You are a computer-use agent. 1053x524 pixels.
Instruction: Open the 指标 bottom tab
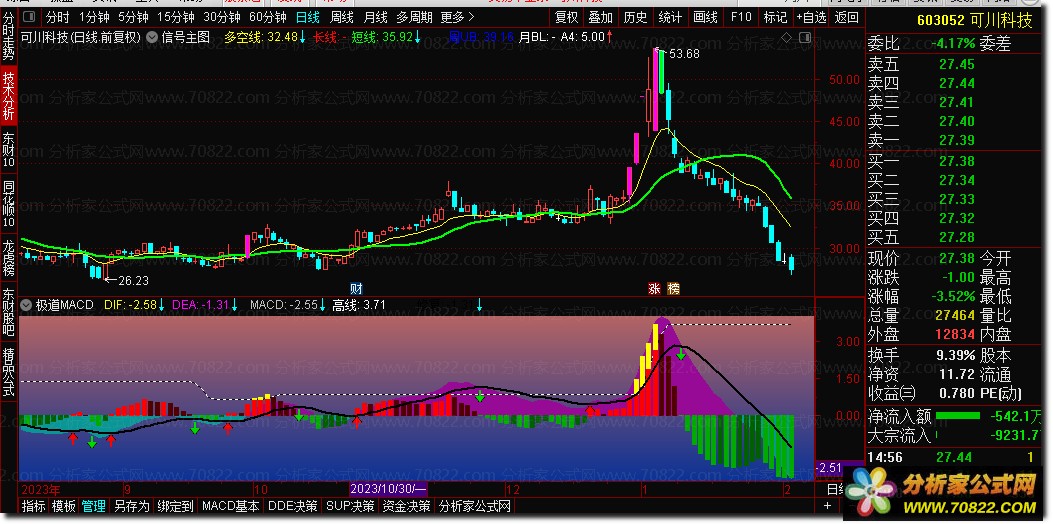point(34,506)
